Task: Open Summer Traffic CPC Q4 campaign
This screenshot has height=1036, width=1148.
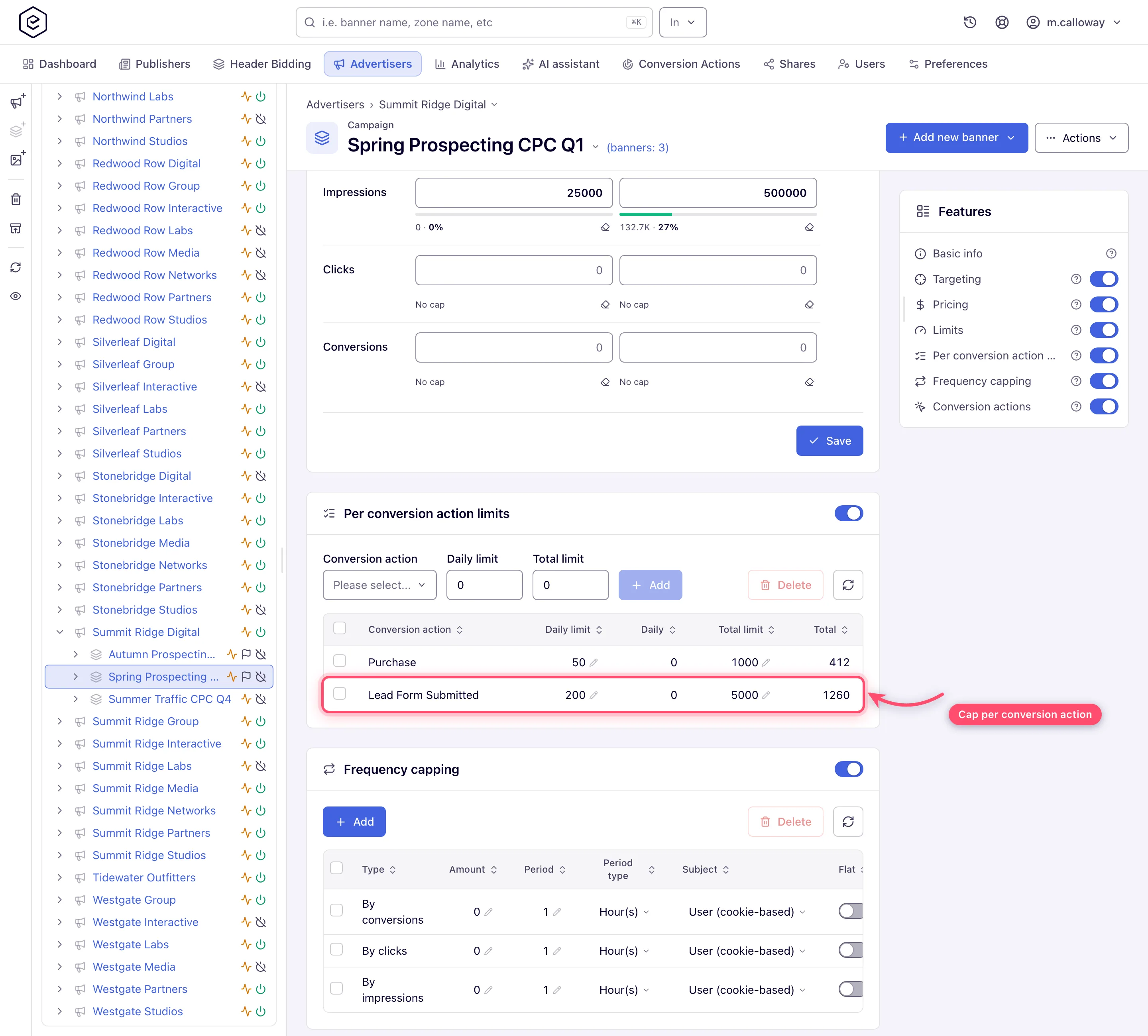Action: coord(170,699)
